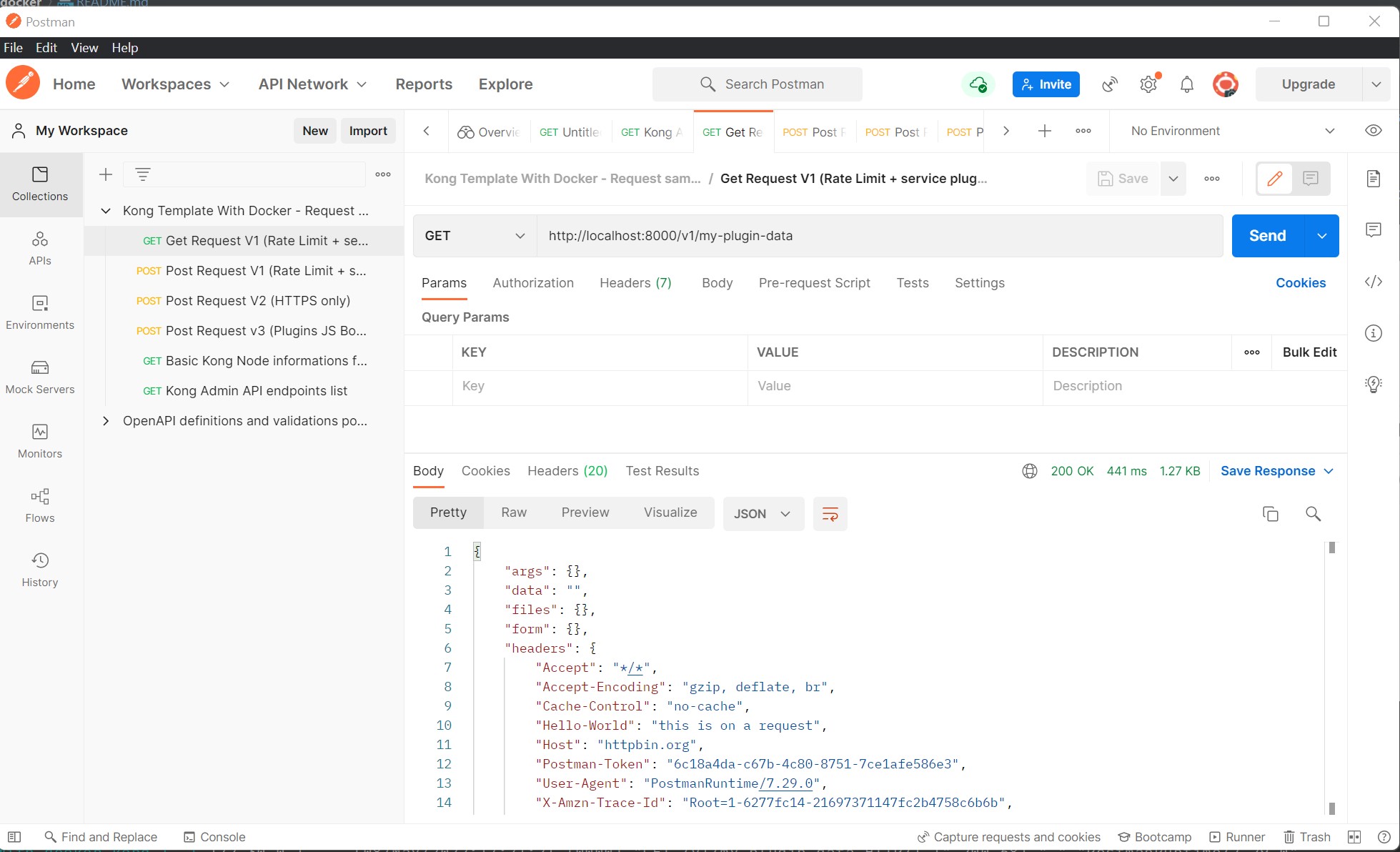The height and width of the screenshot is (852, 1400).
Task: Open the Environments sidebar panel
Action: click(40, 312)
